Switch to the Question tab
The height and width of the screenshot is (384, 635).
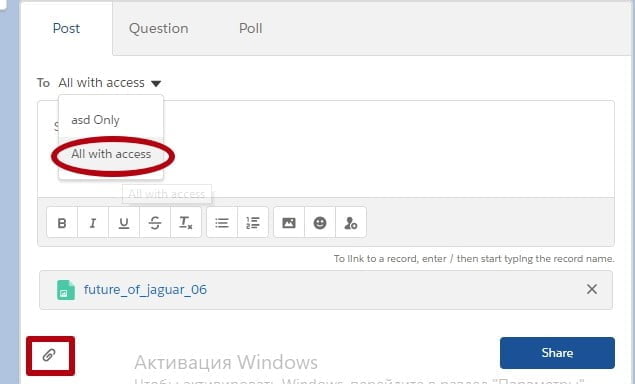(158, 28)
